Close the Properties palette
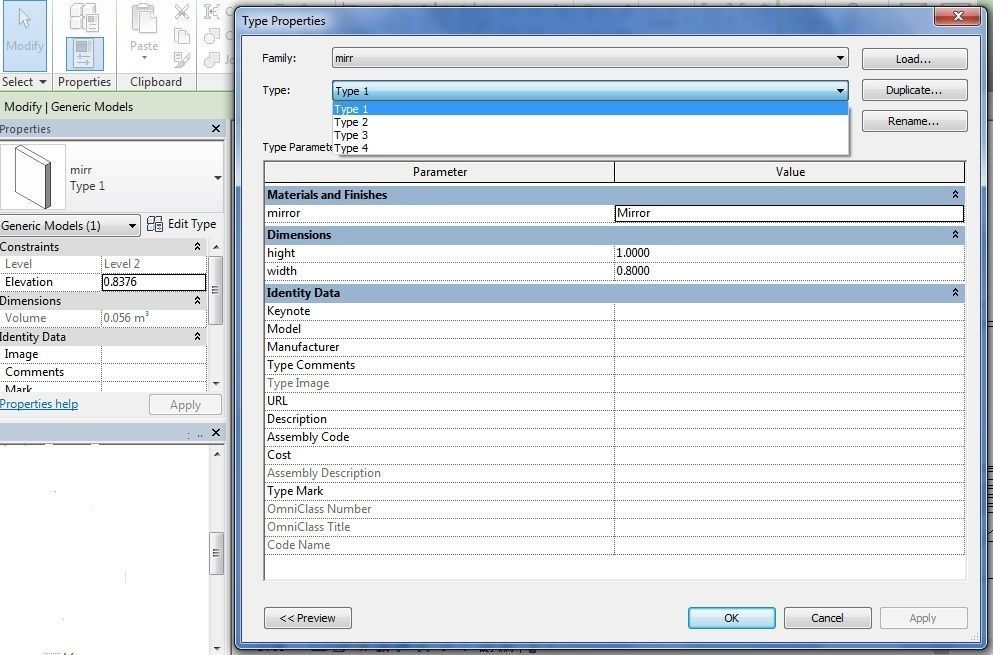This screenshot has width=993, height=655. (x=216, y=129)
